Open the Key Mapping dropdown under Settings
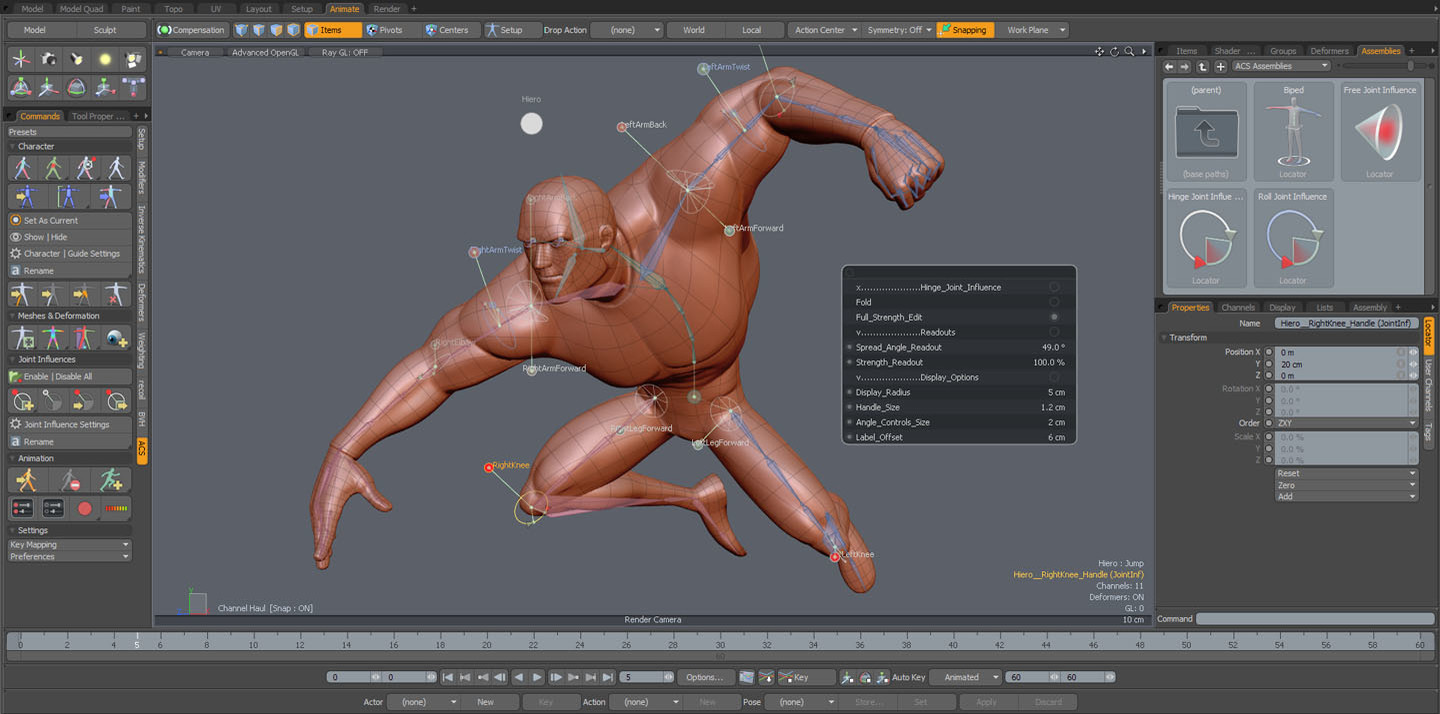This screenshot has width=1440, height=714. (69, 544)
